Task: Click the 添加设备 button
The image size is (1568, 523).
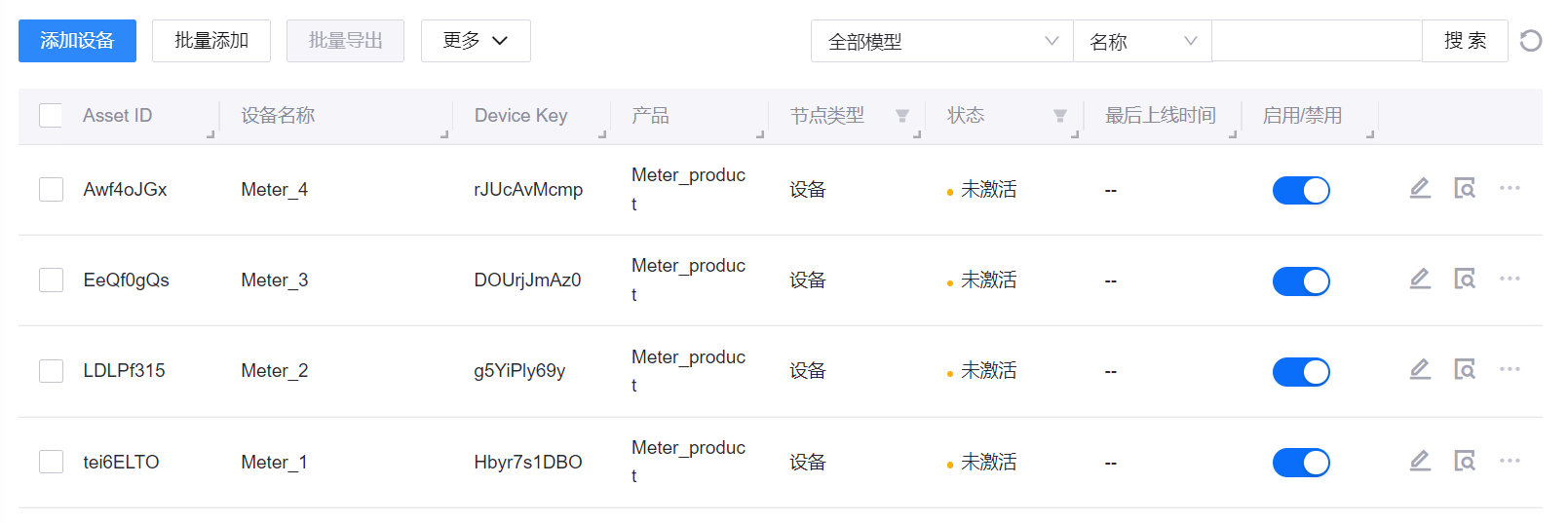Action: pyautogui.click(x=77, y=41)
